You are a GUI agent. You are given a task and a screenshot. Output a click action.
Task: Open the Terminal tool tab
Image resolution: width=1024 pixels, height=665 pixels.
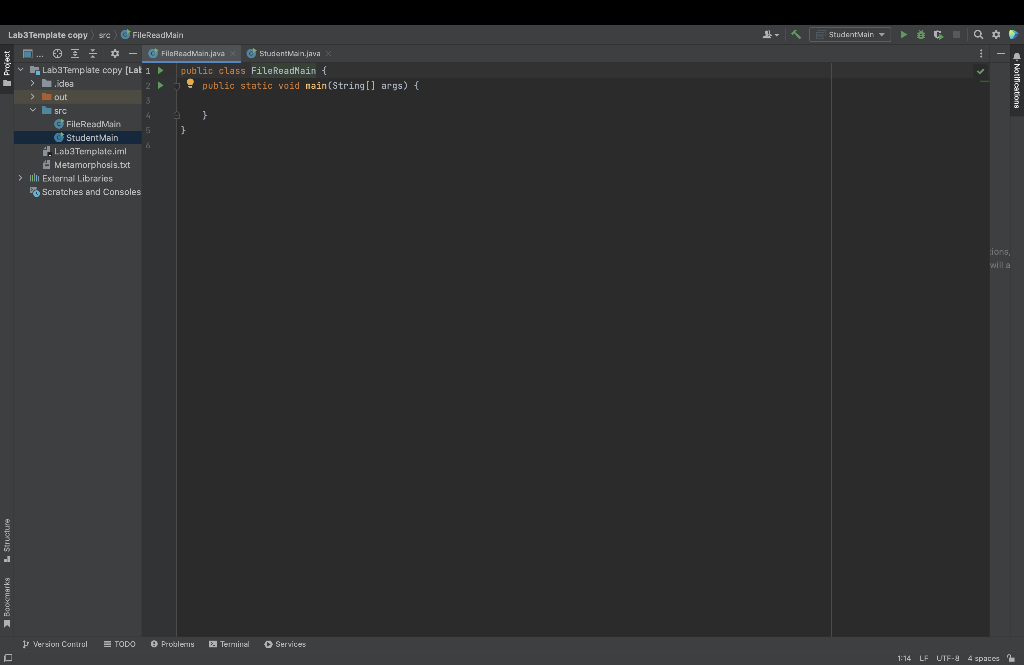229,644
